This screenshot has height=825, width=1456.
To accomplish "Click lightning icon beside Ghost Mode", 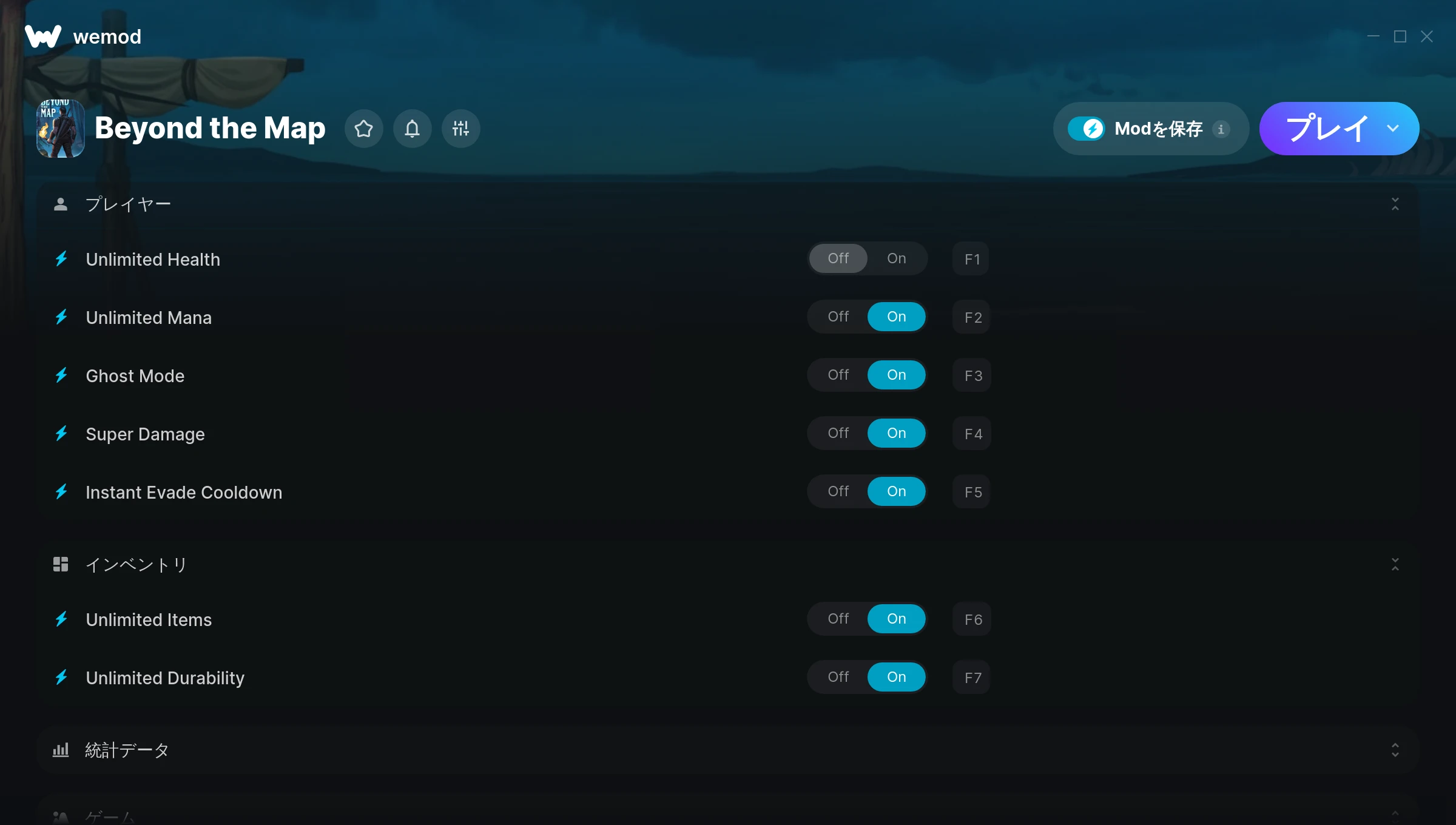I will [61, 375].
